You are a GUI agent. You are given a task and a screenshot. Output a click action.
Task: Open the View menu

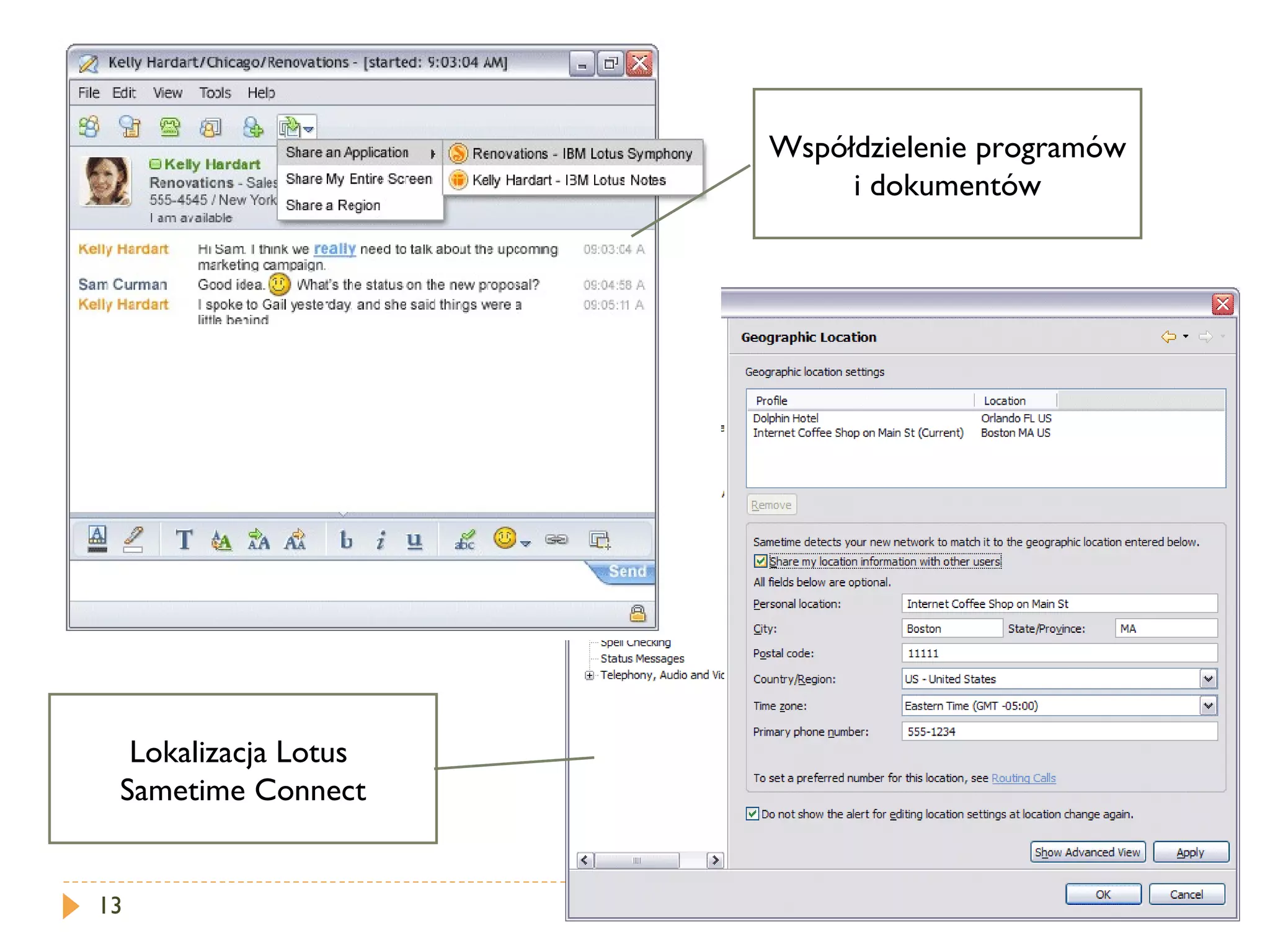pos(167,93)
